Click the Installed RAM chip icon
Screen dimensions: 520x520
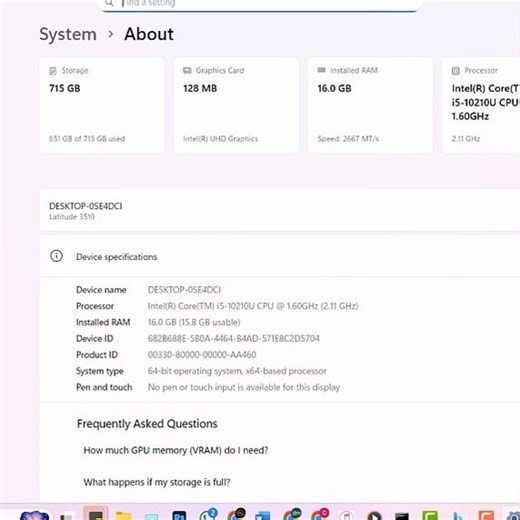click(321, 70)
